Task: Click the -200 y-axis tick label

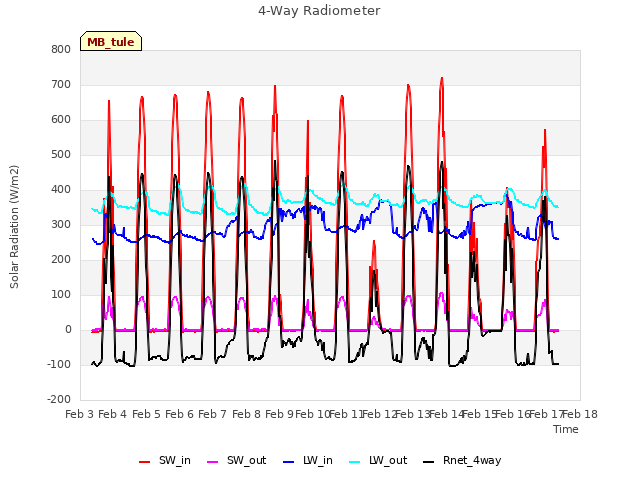Action: [59, 400]
